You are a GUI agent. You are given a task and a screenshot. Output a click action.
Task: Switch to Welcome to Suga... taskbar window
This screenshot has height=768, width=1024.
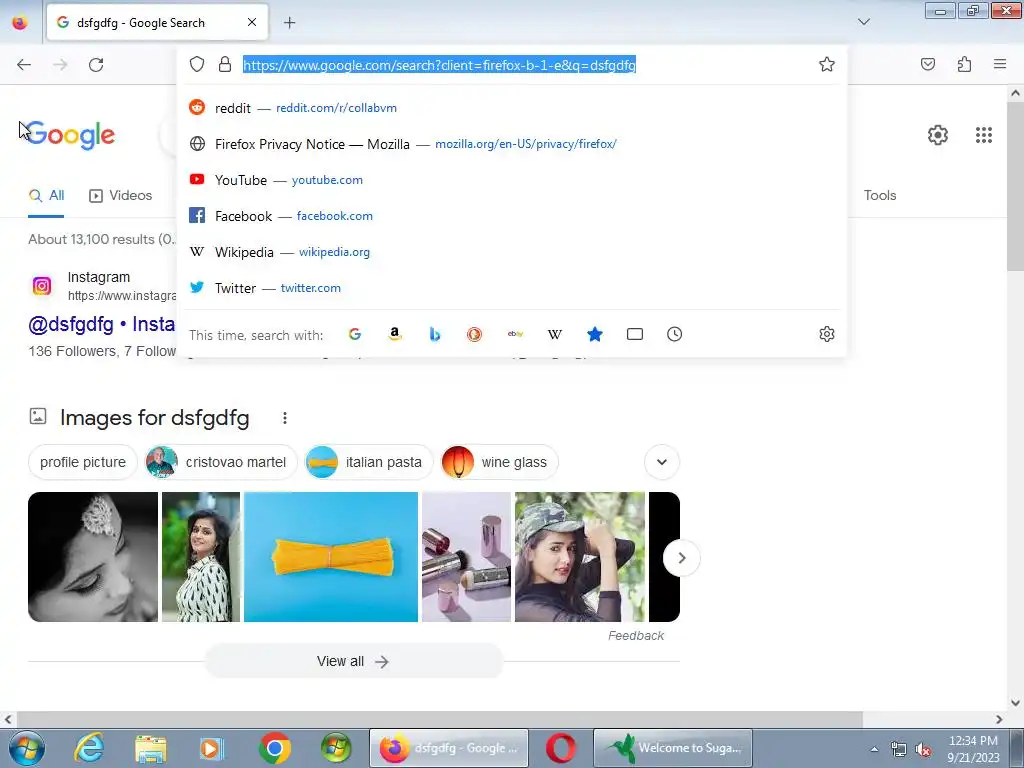[673, 748]
